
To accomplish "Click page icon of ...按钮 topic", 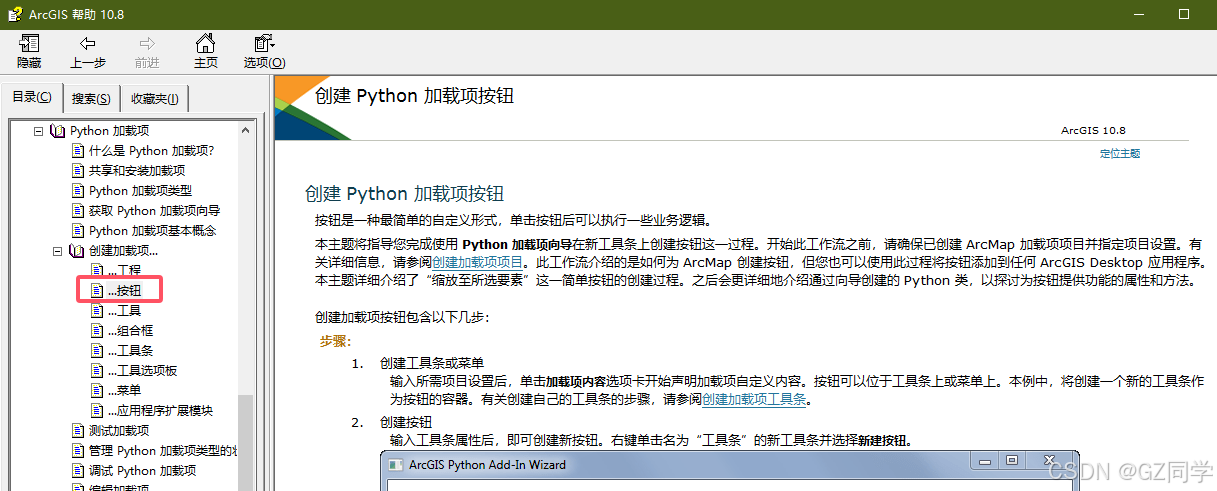I will pyautogui.click(x=97, y=291).
